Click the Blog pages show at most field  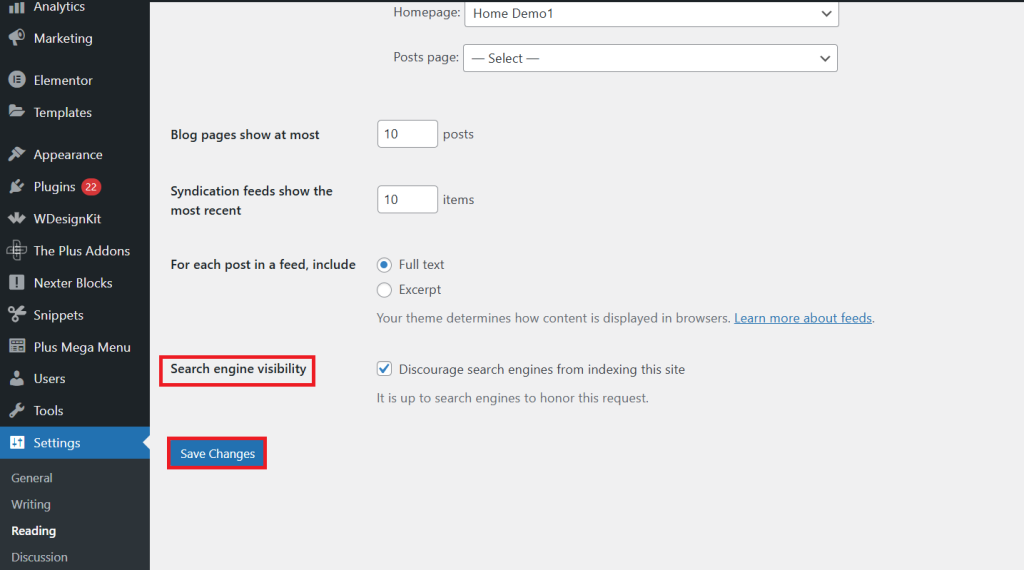pyautogui.click(x=407, y=134)
